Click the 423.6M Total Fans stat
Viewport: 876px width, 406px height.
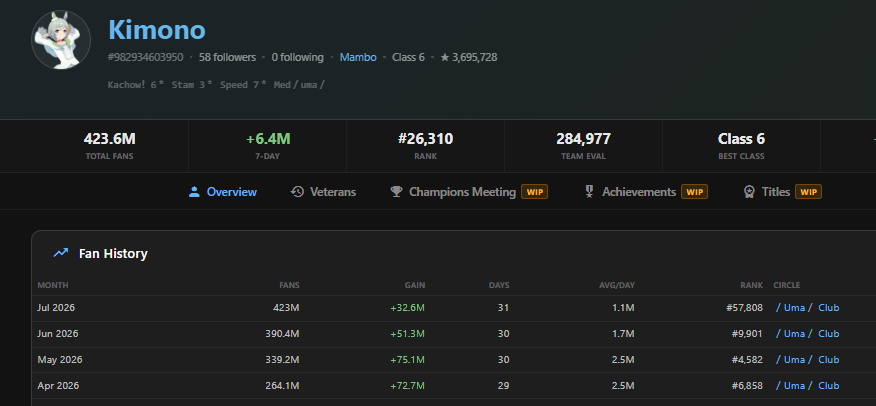tap(110, 146)
